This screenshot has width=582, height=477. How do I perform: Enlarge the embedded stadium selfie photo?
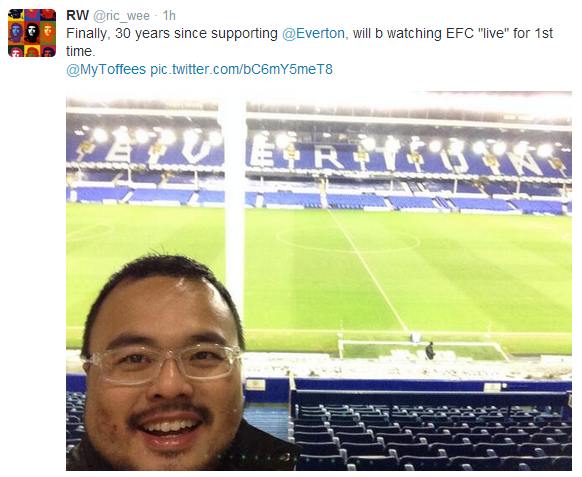[319, 281]
